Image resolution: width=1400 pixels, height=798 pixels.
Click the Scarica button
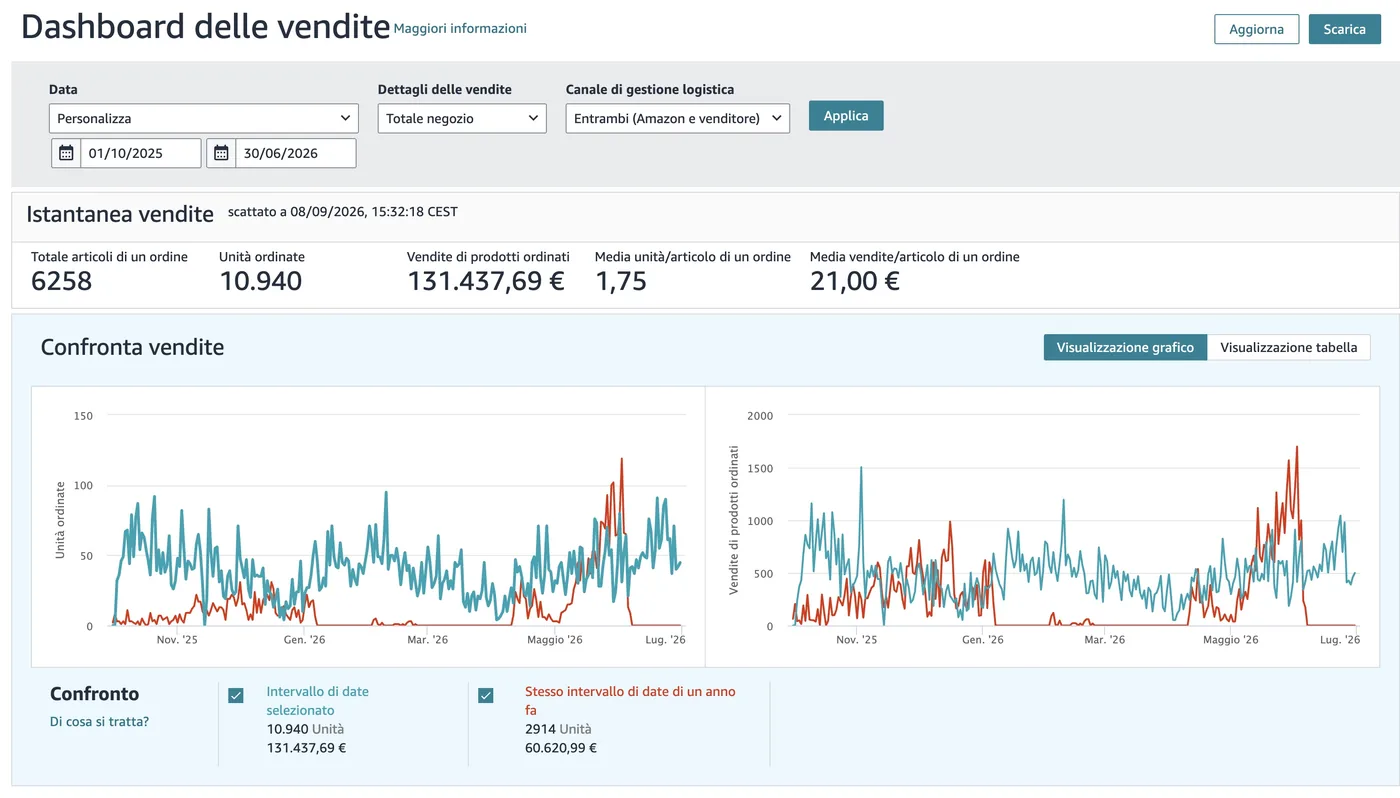click(1344, 29)
